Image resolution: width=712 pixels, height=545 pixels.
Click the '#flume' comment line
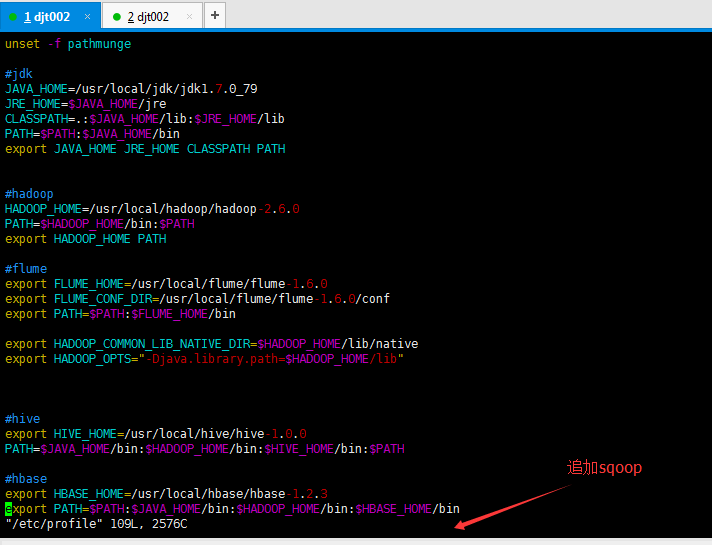26,269
